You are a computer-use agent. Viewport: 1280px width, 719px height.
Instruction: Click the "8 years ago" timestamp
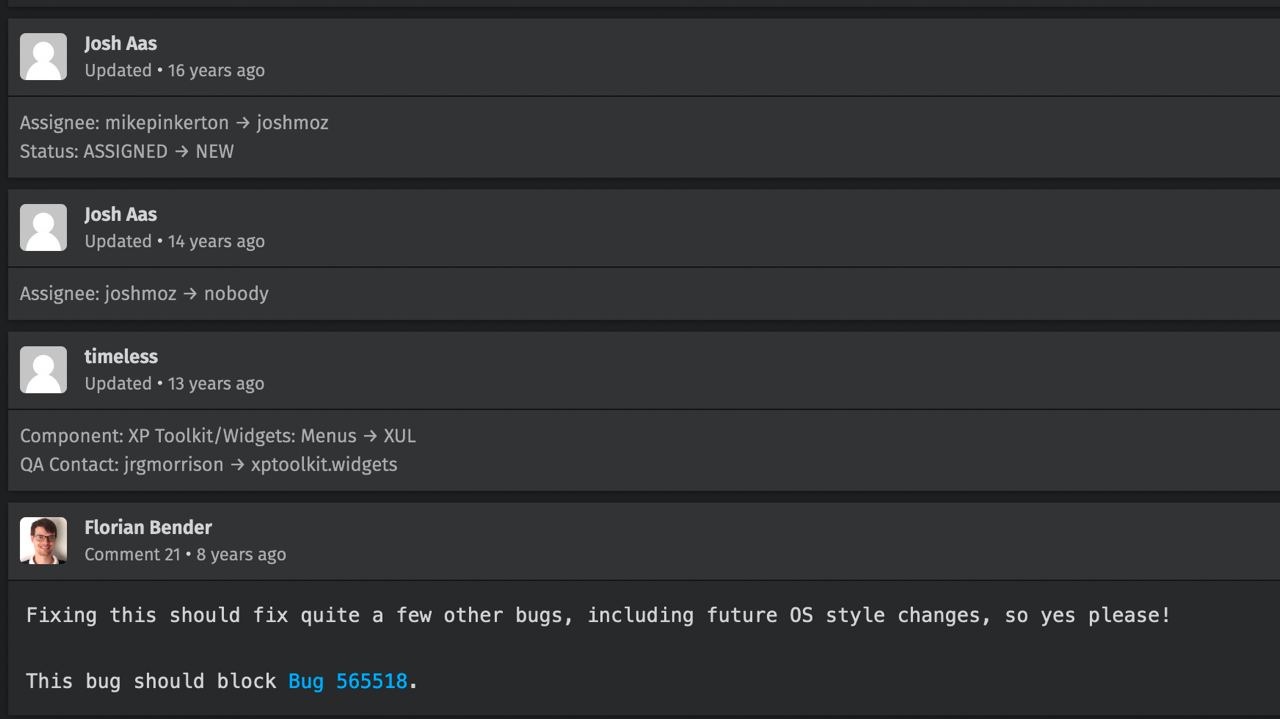pyautogui.click(x=241, y=555)
